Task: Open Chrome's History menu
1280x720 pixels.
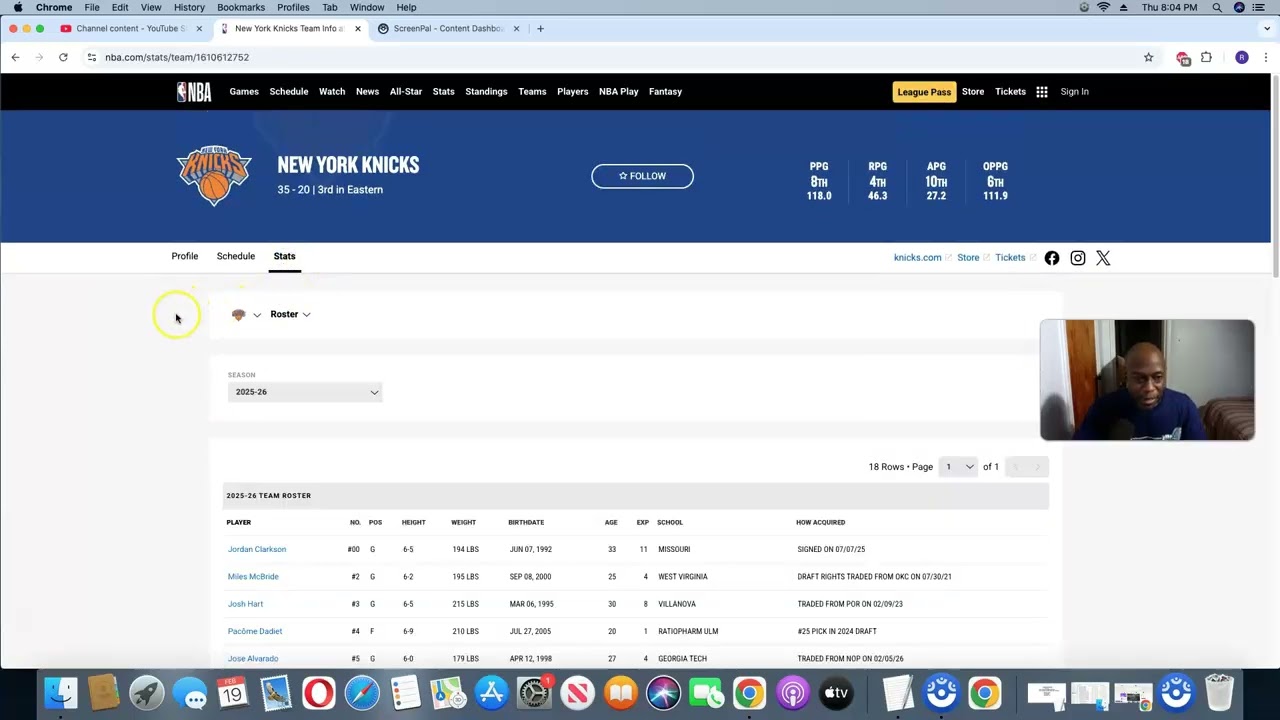Action: (189, 7)
